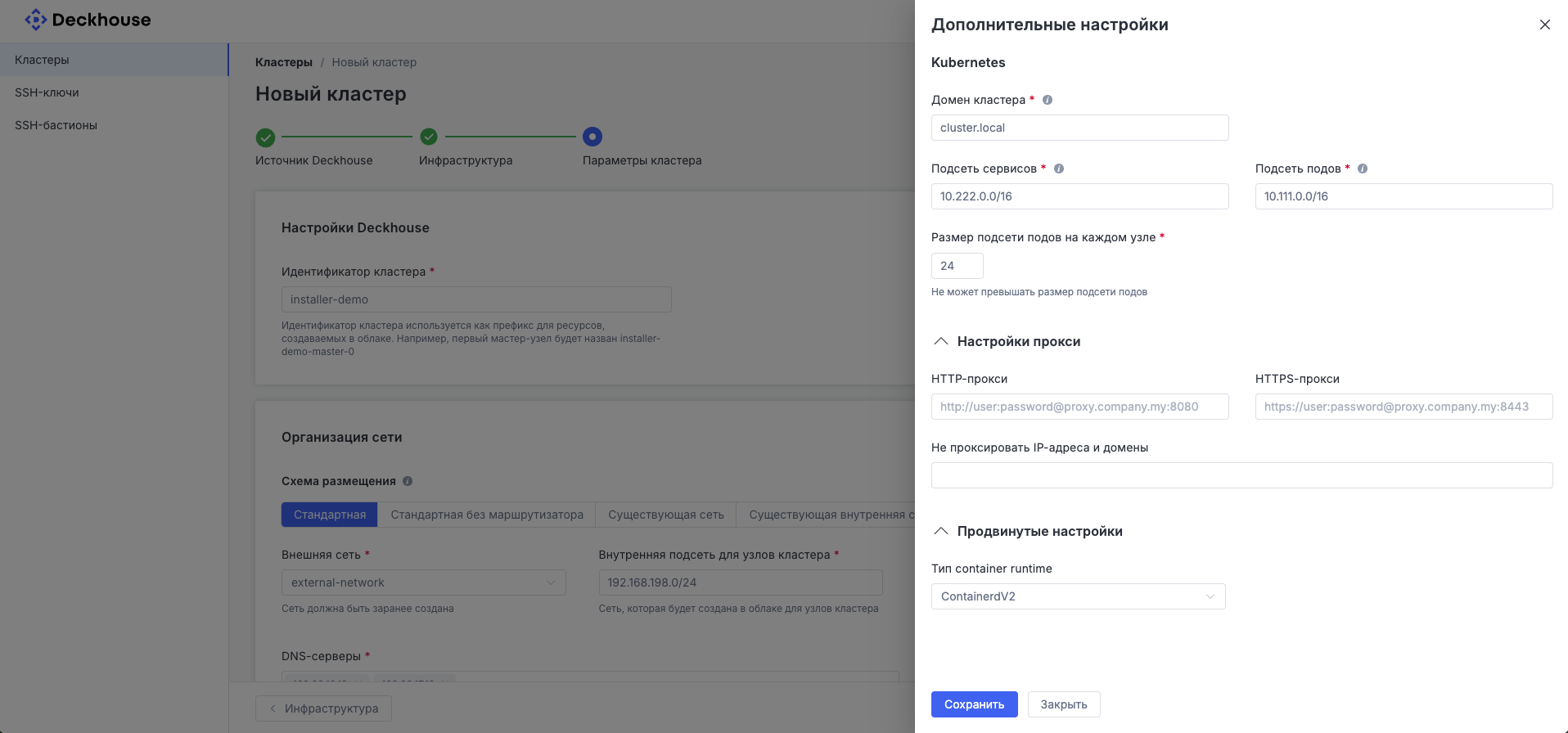Click hint Не может превышать размер подсети подов
Screen dimensions: 1568x733
[x=1039, y=292]
